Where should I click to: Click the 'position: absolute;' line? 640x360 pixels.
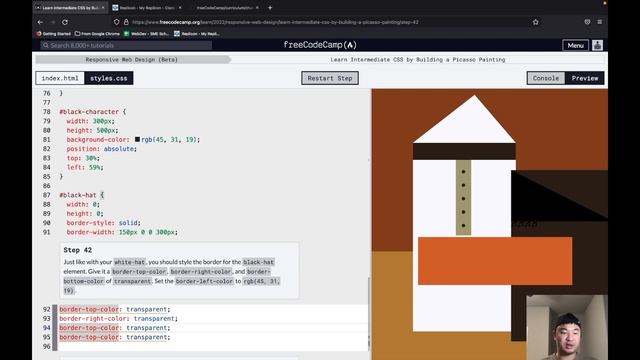tap(102, 149)
